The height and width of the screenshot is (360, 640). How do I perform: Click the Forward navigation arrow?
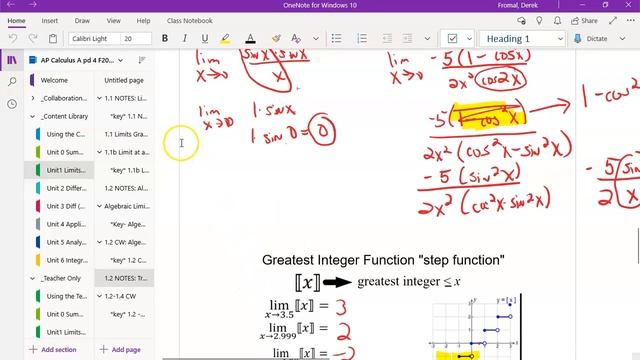pyautogui.click(x=33, y=5)
